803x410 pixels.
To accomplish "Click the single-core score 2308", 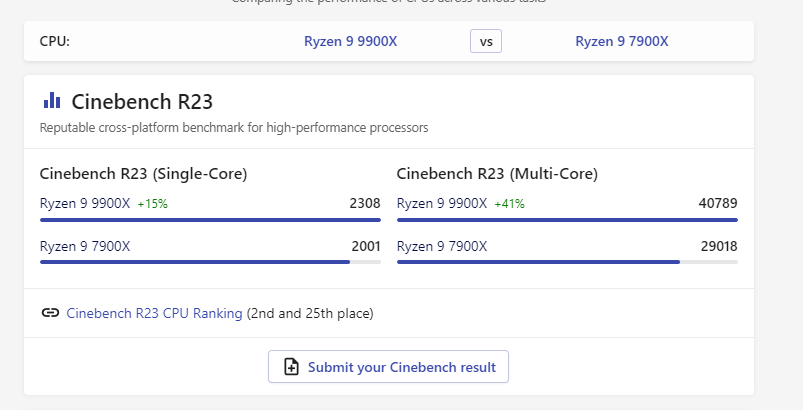I will [365, 204].
